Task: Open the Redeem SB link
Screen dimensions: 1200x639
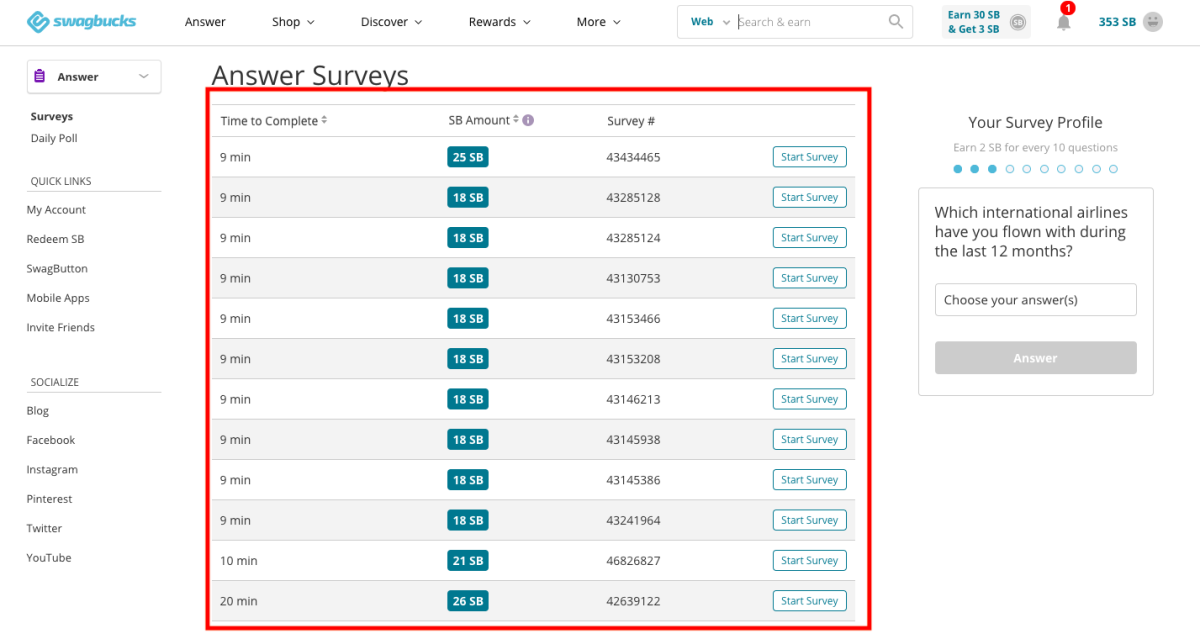Action: 55,238
